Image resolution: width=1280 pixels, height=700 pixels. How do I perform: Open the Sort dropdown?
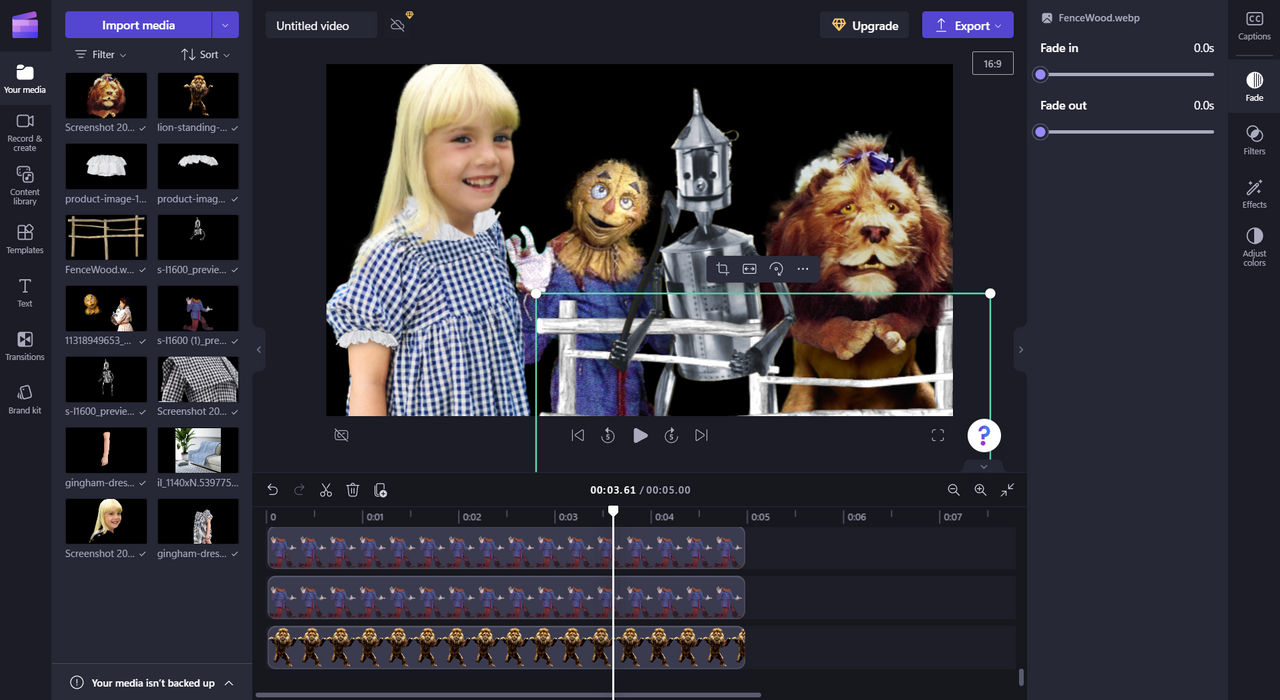click(205, 55)
